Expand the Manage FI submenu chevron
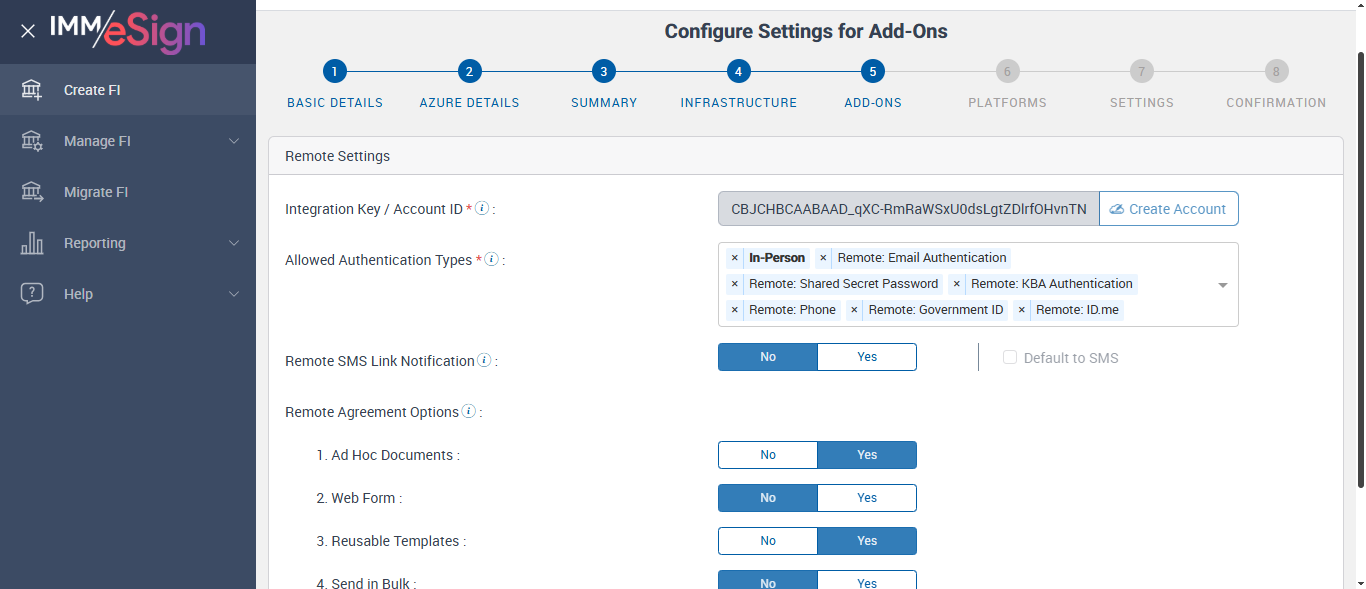1366x589 pixels. point(234,141)
